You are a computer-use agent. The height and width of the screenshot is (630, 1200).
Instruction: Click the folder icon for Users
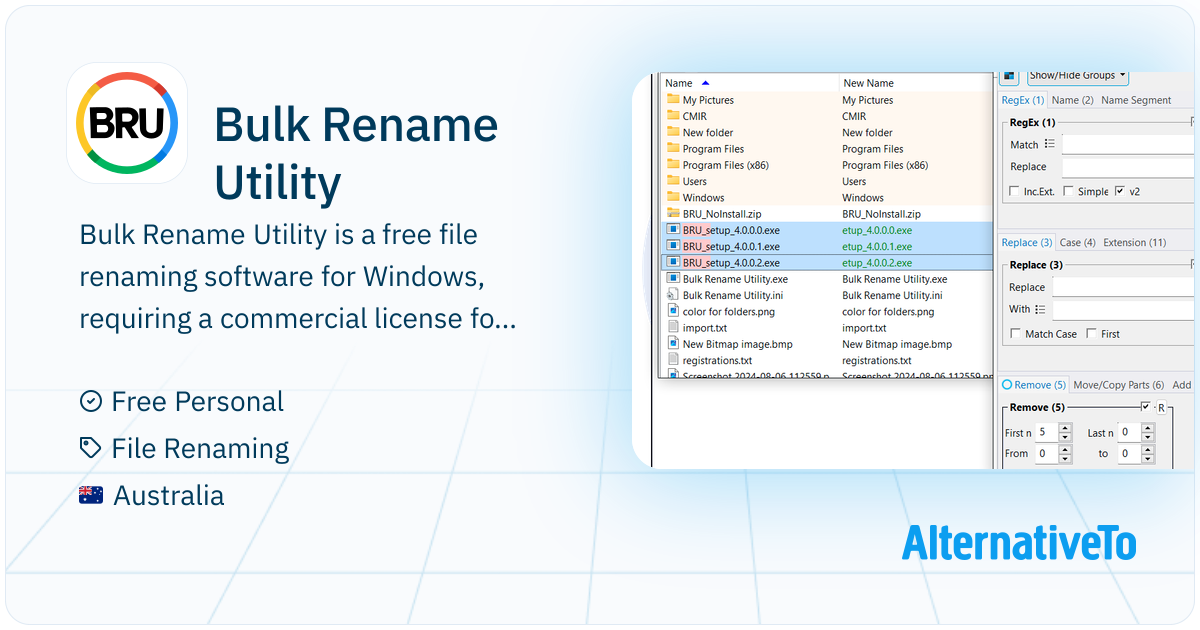click(x=673, y=181)
